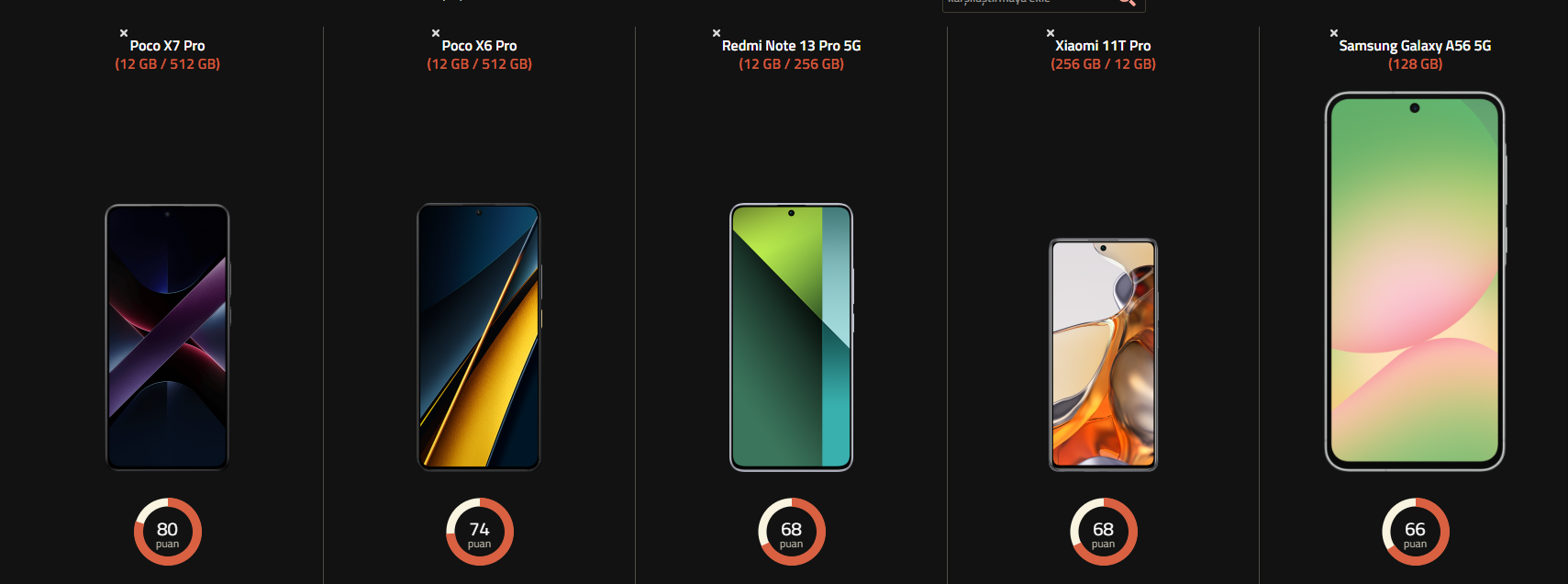
Task: Click the 80 puan score ring
Action: [168, 532]
